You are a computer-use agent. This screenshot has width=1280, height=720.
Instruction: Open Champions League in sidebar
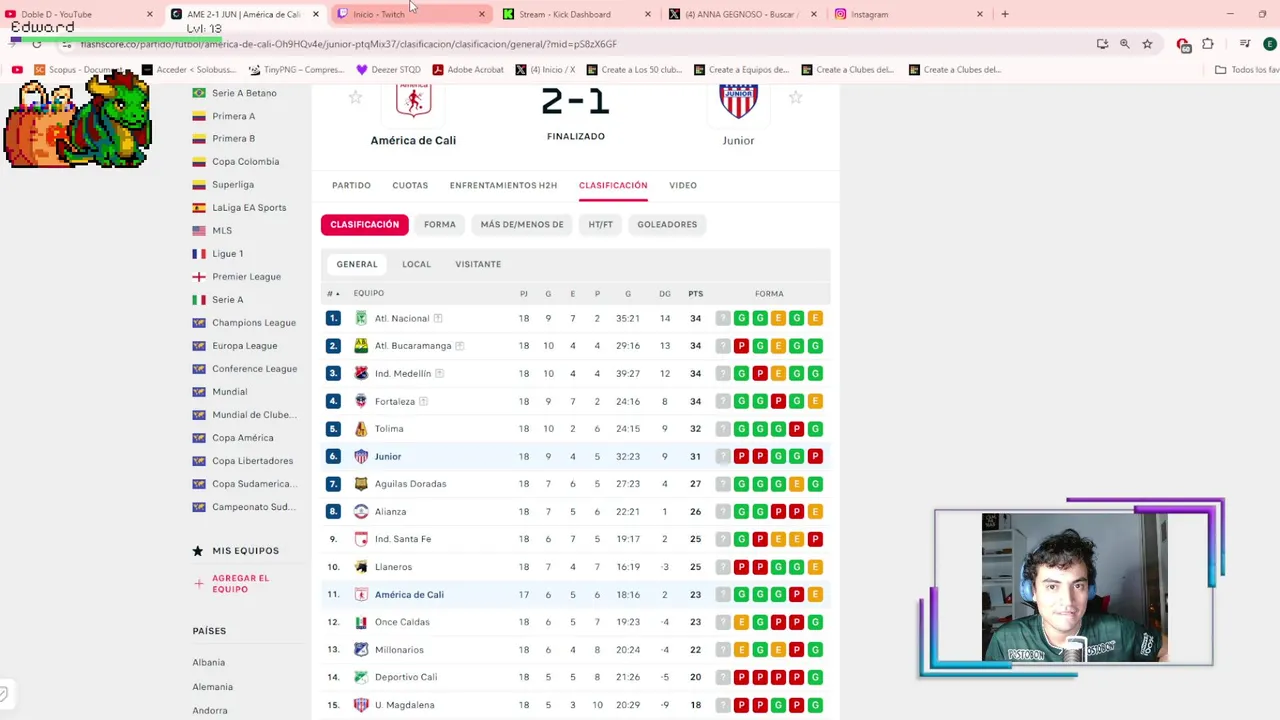coord(254,323)
